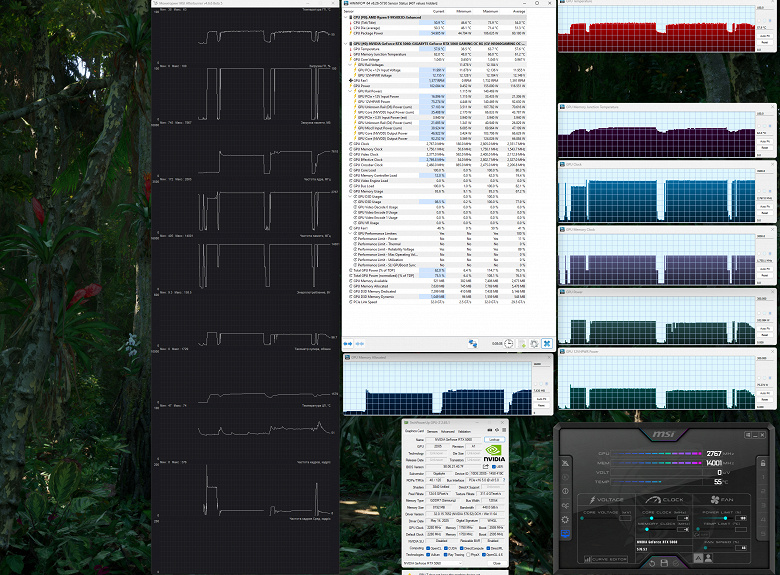The image size is (780, 575).
Task: Toggle the Vulkan checkbox in GPU-Z
Action: click(x=428, y=555)
